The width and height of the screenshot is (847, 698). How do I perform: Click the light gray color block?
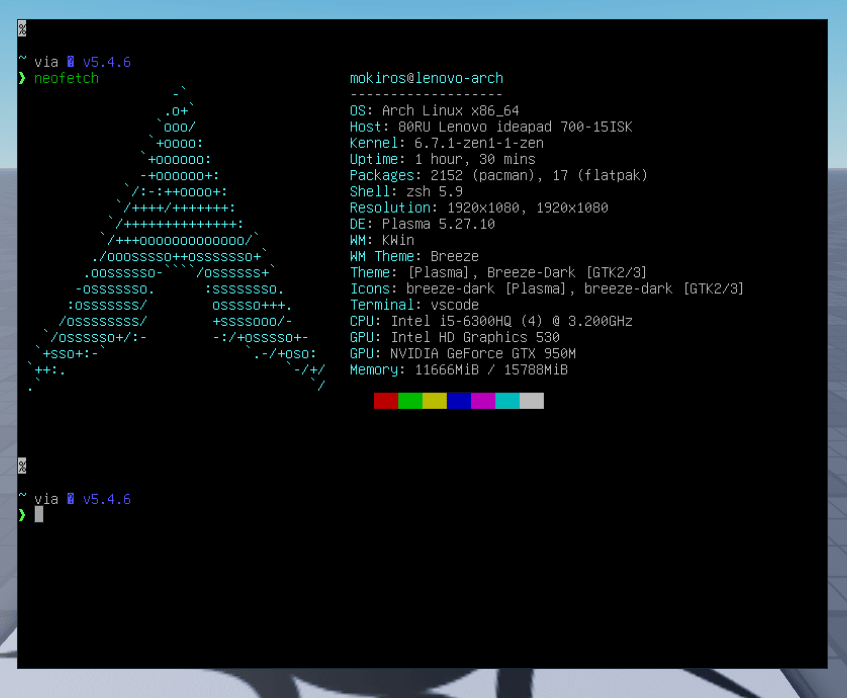[532, 401]
